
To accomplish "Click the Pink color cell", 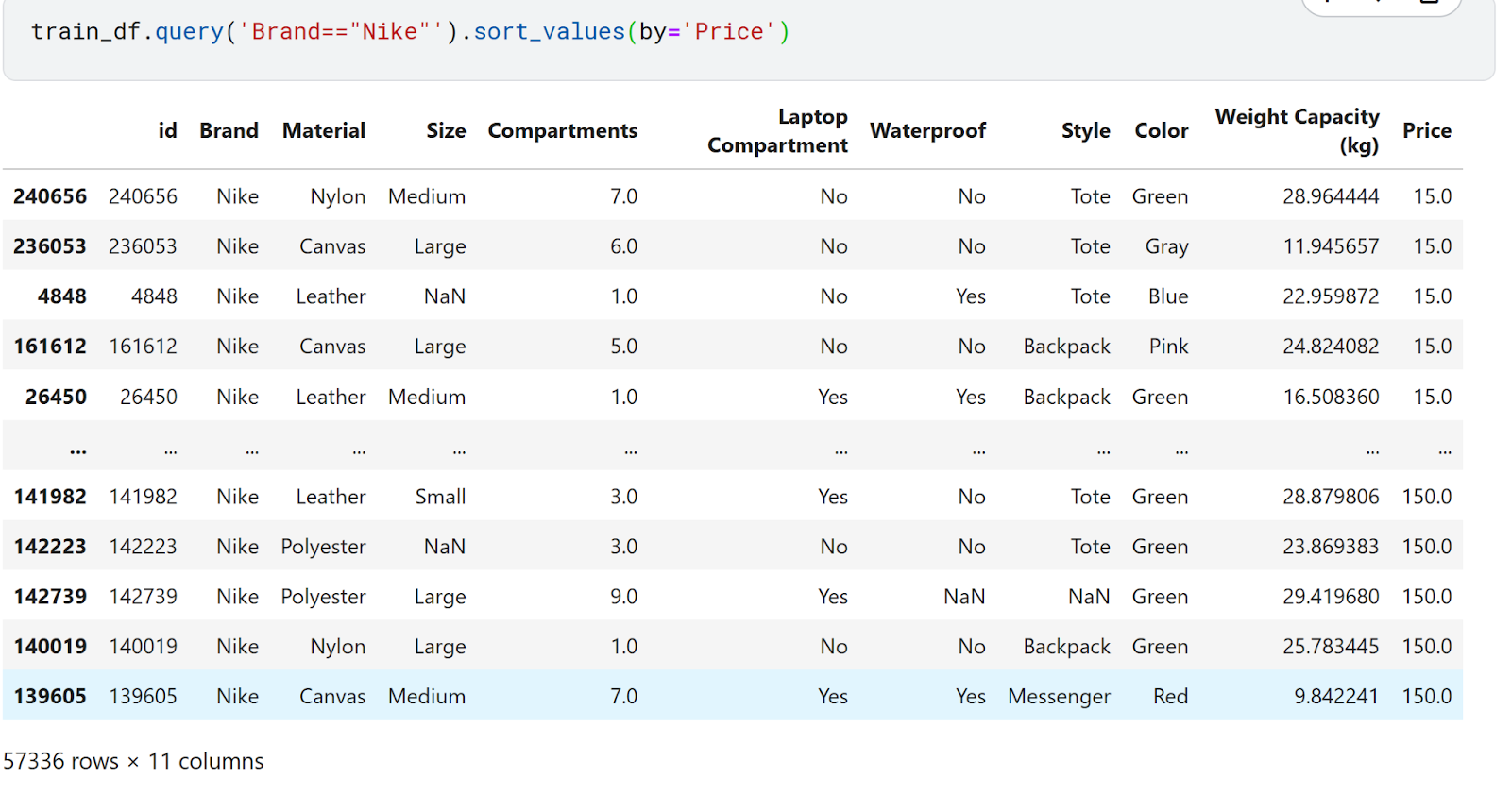I will 1168,347.
